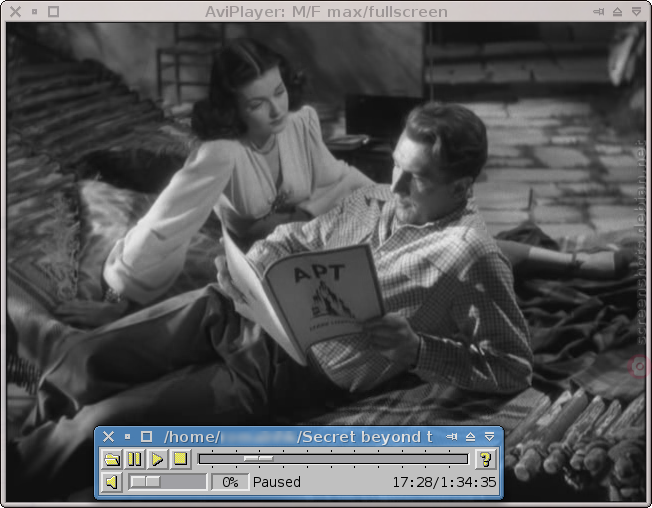
Task: Open the control panel window menu with the down triangle
Action: click(x=489, y=437)
